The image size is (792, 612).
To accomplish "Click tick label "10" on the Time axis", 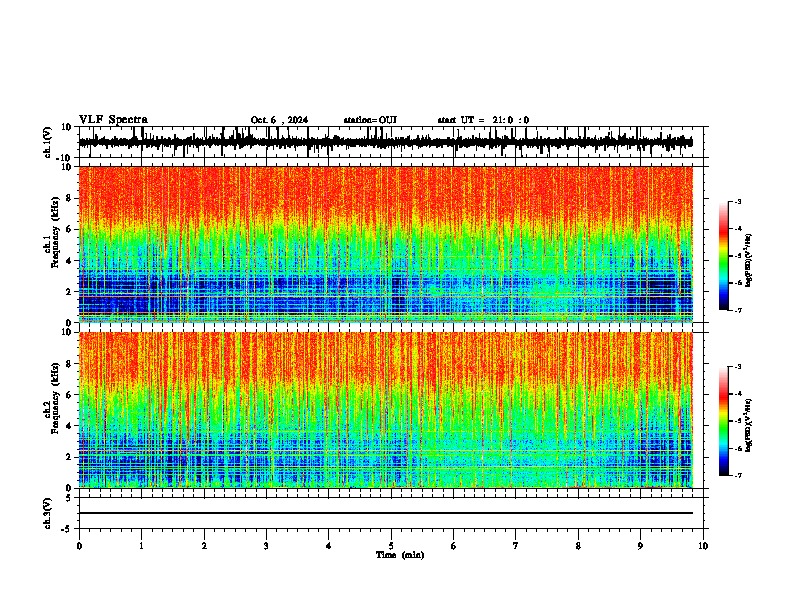I will (x=703, y=546).
